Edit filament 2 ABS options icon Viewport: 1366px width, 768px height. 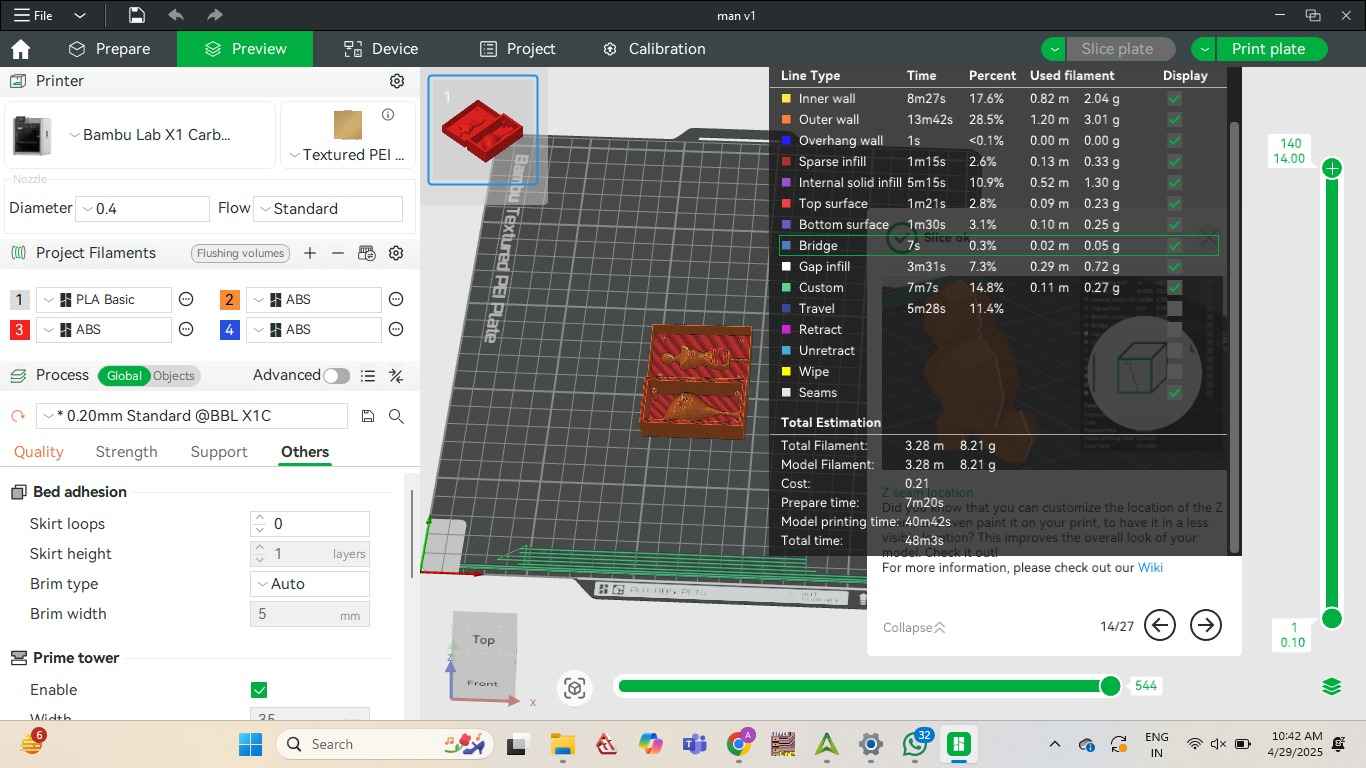(x=396, y=299)
